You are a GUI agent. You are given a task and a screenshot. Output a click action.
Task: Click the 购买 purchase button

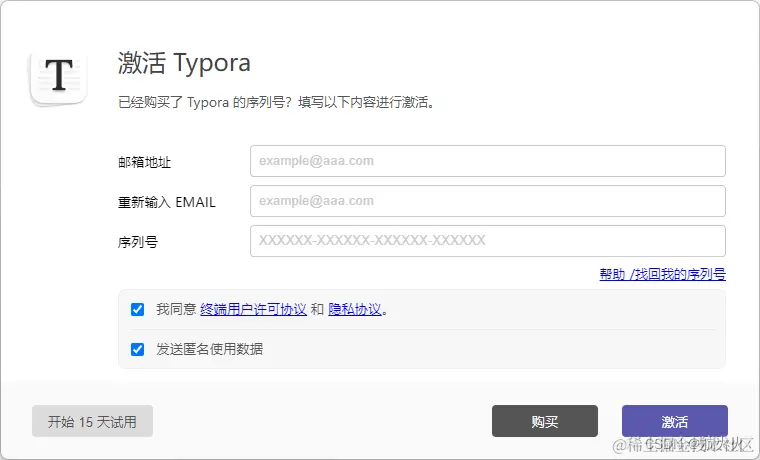pos(545,421)
